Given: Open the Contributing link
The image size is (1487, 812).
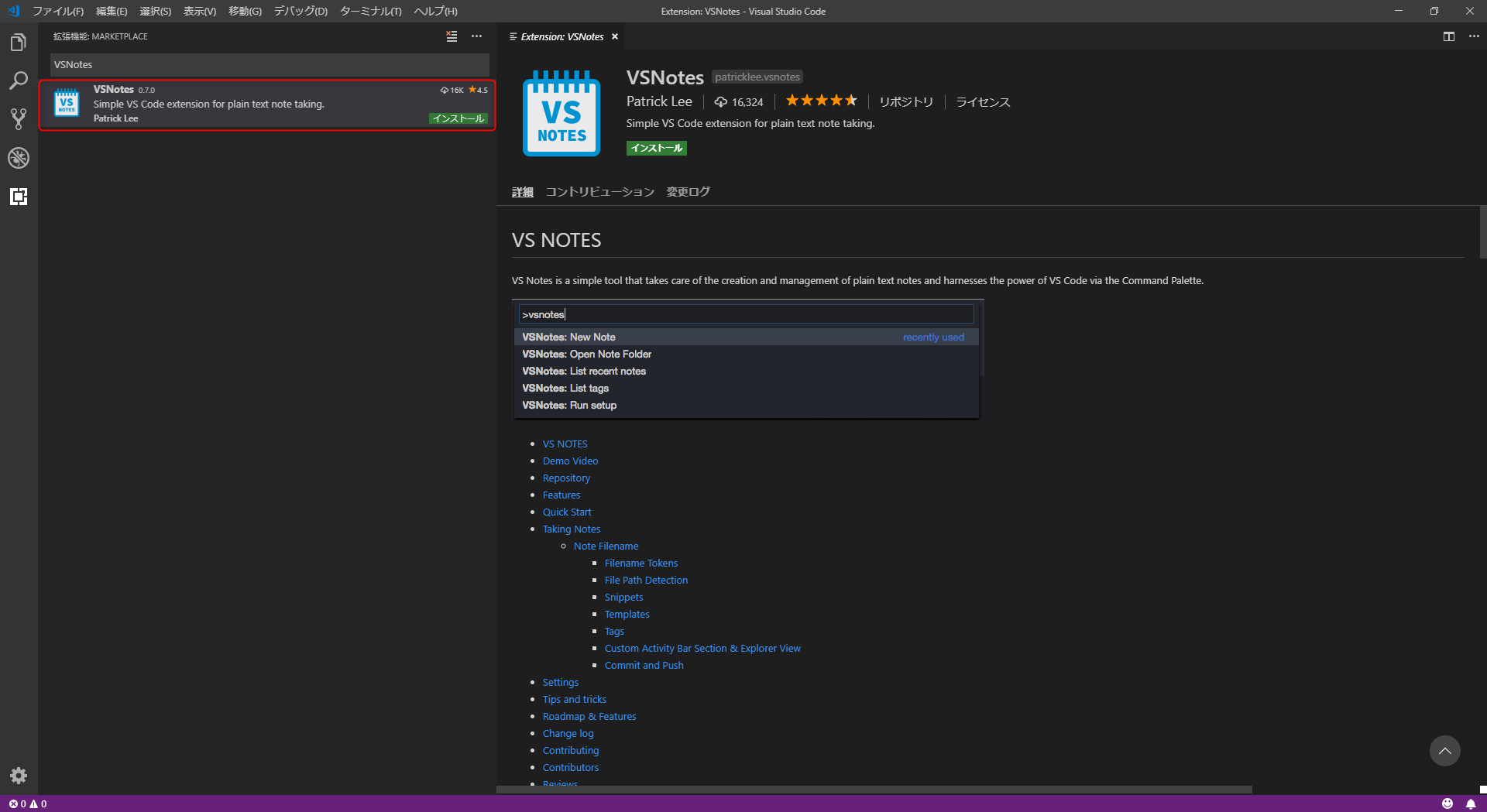Looking at the screenshot, I should (571, 750).
